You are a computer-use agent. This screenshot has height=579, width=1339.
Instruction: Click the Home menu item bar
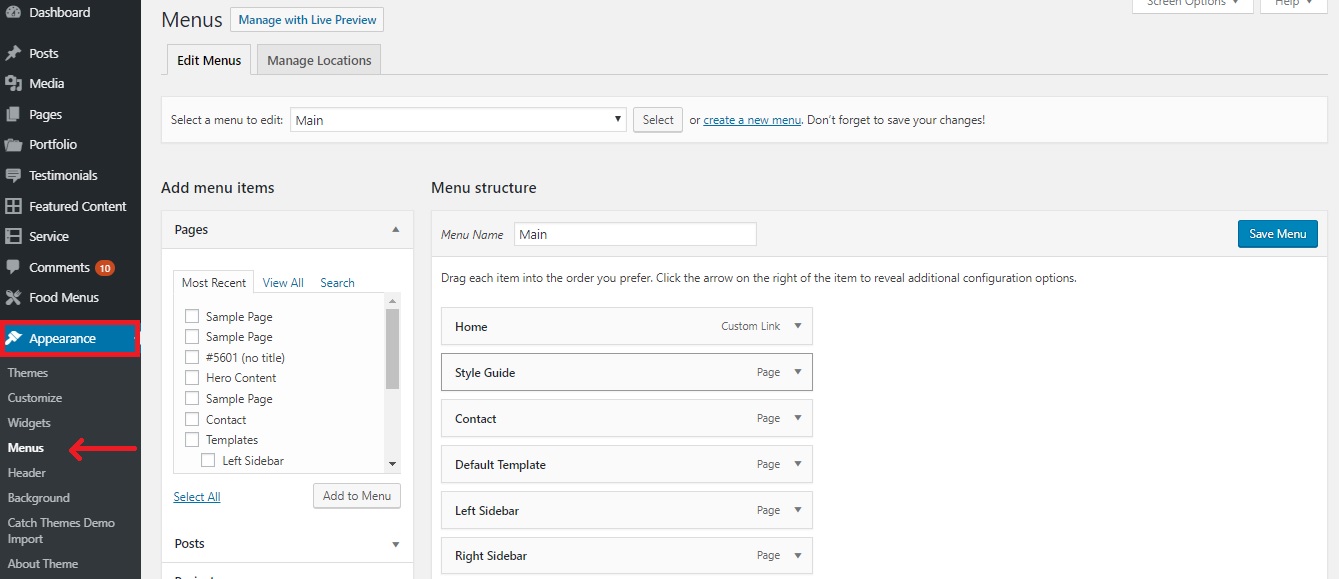(x=626, y=326)
